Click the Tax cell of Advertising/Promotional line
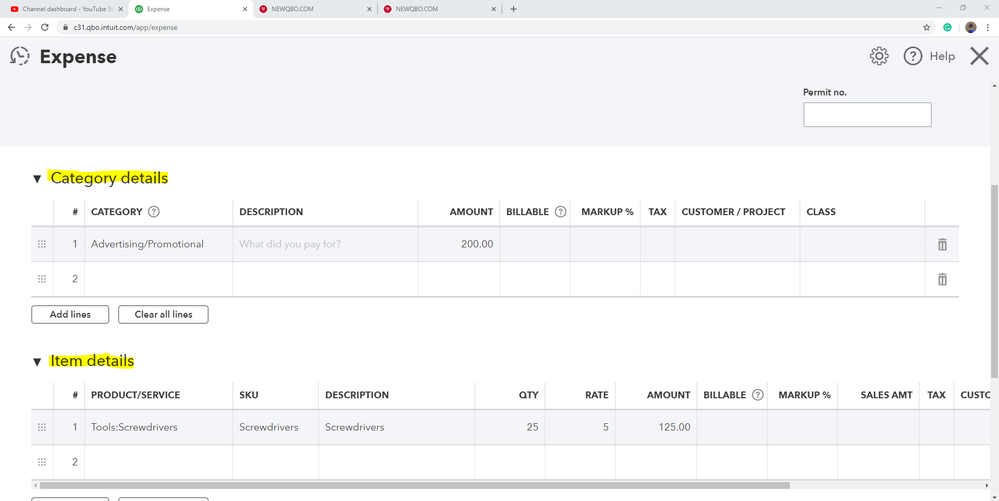 658,244
